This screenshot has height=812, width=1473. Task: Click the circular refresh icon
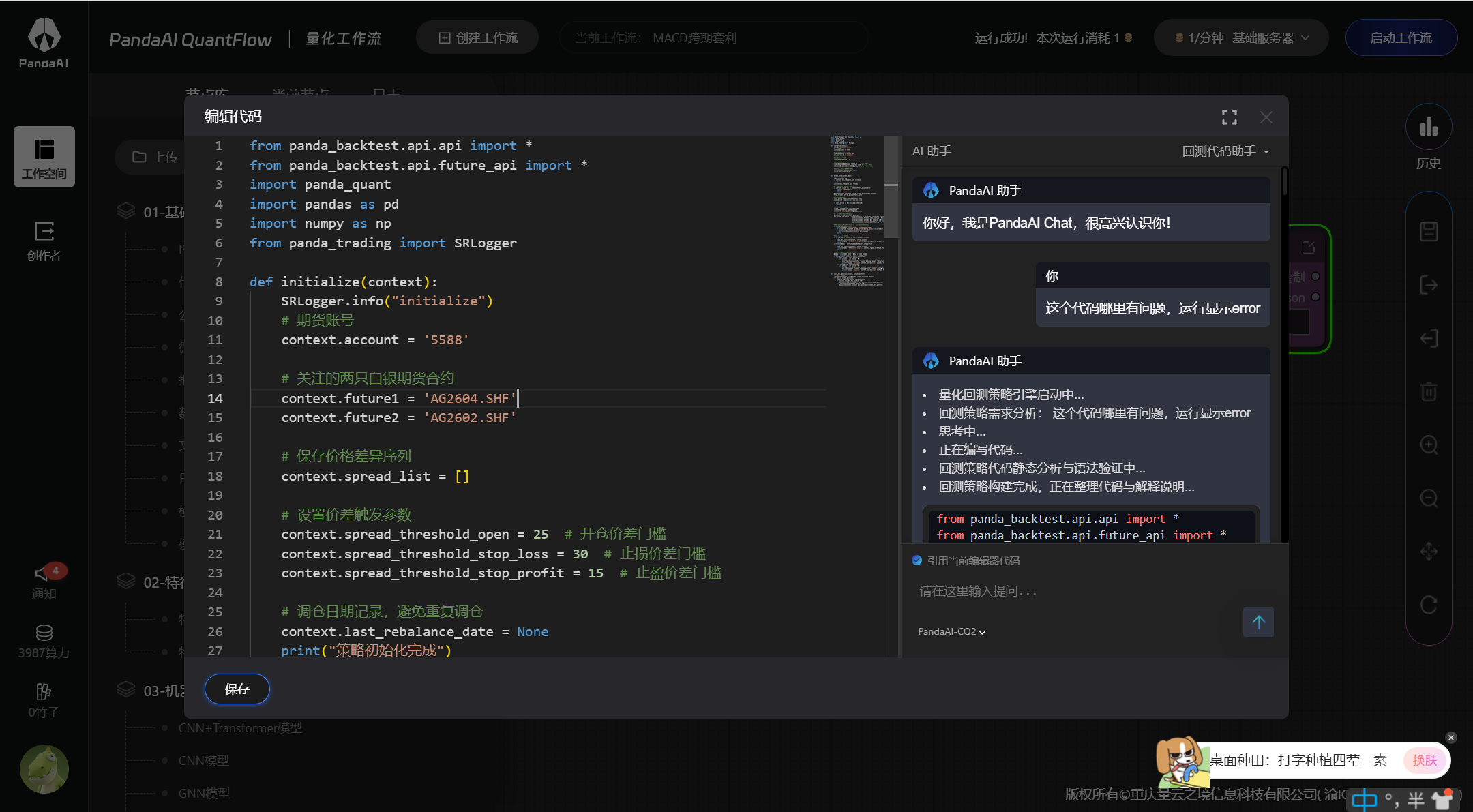click(1429, 605)
